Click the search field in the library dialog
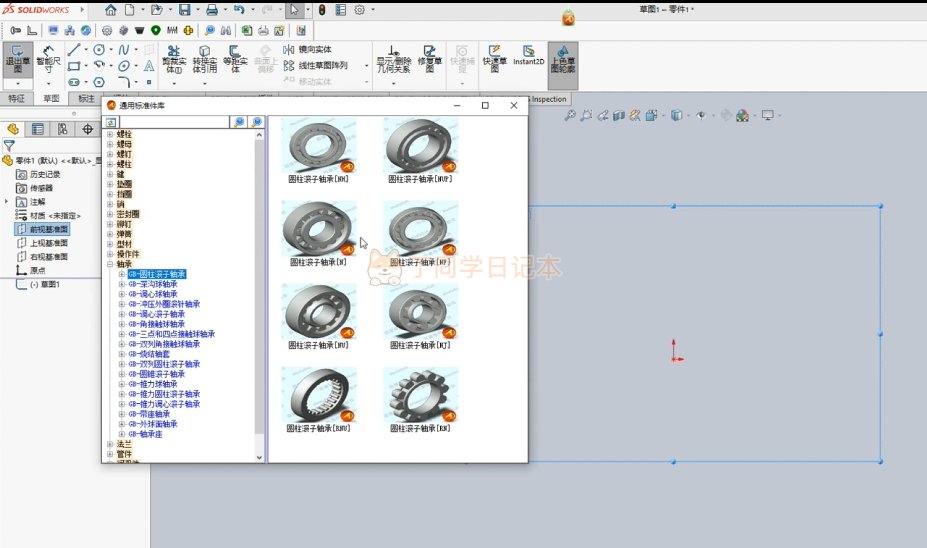This screenshot has height=548, width=927. point(174,122)
